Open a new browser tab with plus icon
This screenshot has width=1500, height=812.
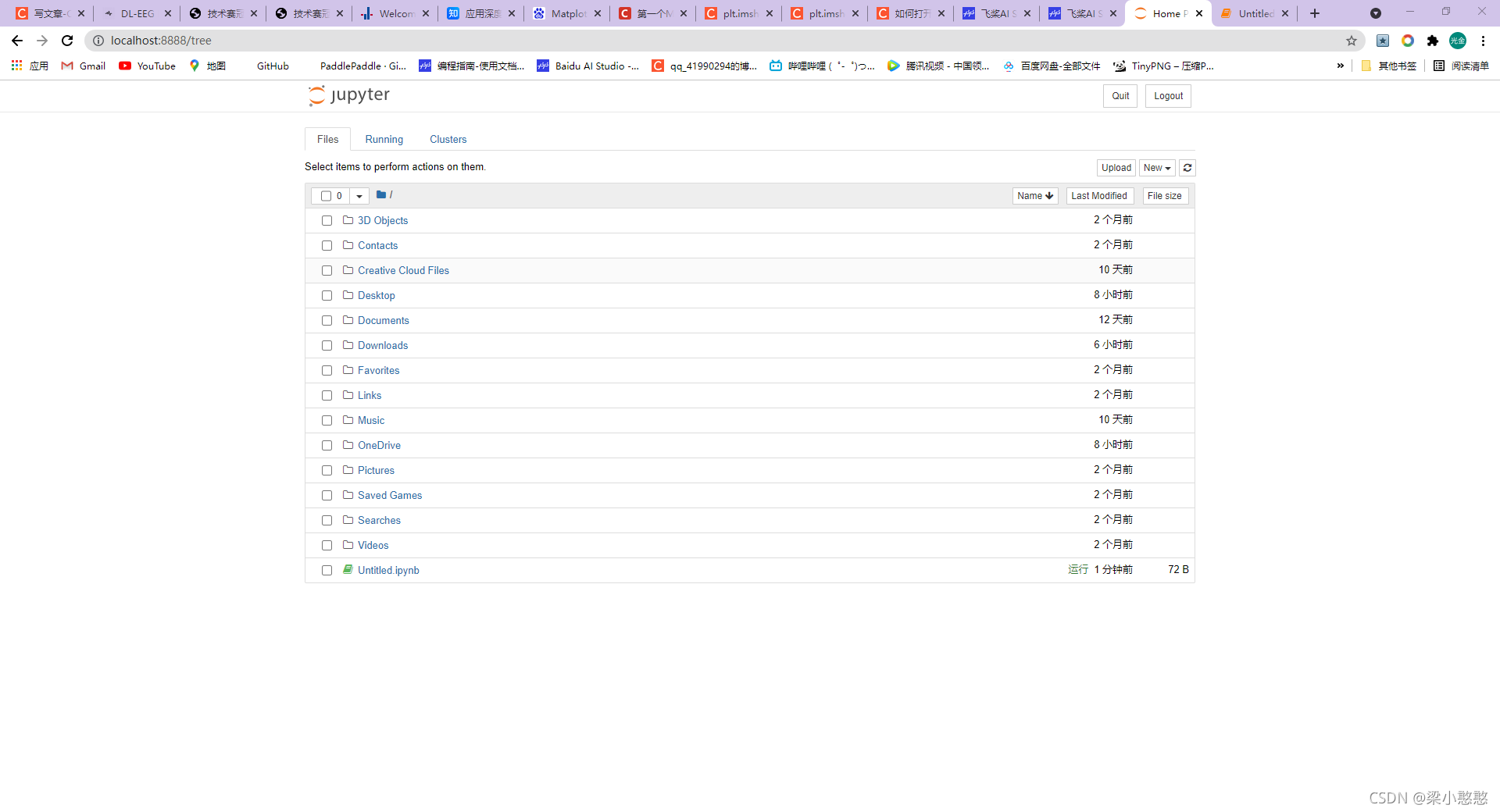pyautogui.click(x=1315, y=13)
